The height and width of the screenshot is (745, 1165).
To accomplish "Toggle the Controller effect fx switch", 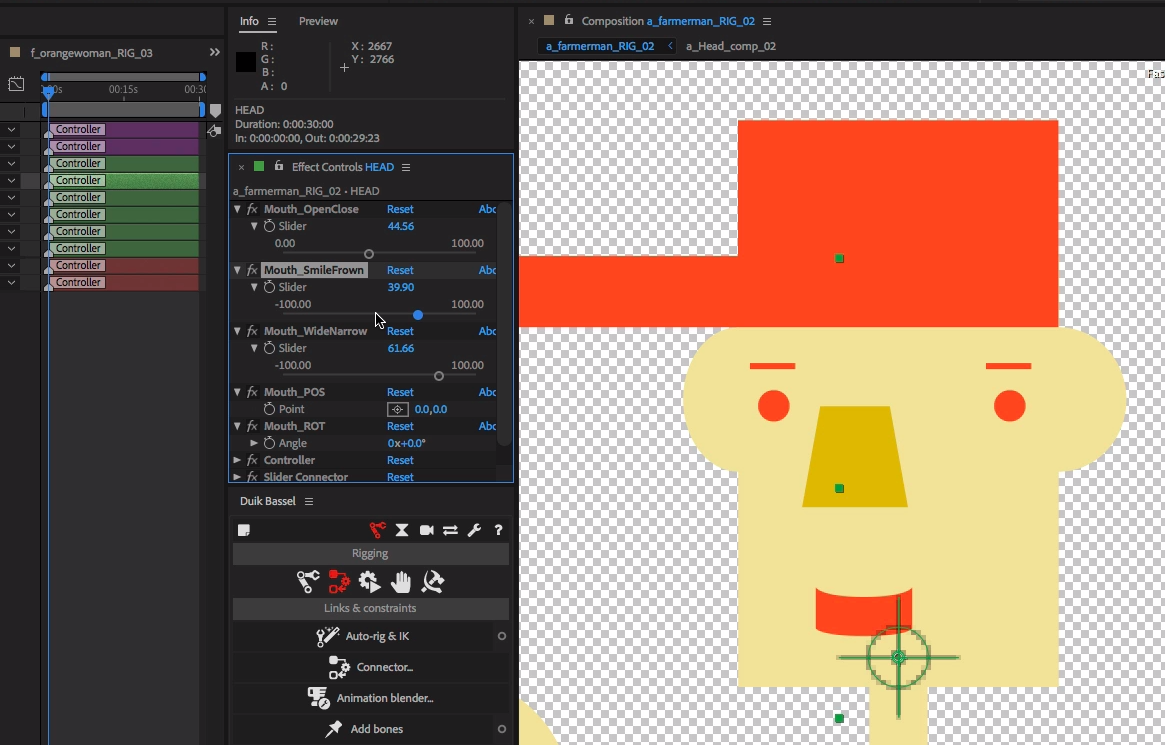I will coord(253,461).
